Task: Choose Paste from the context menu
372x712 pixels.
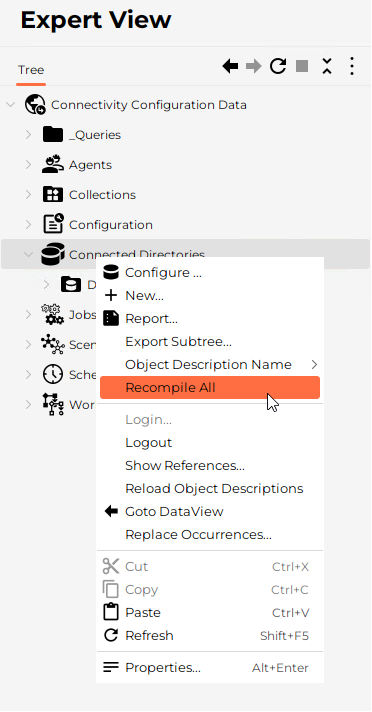Action: click(x=210, y=613)
